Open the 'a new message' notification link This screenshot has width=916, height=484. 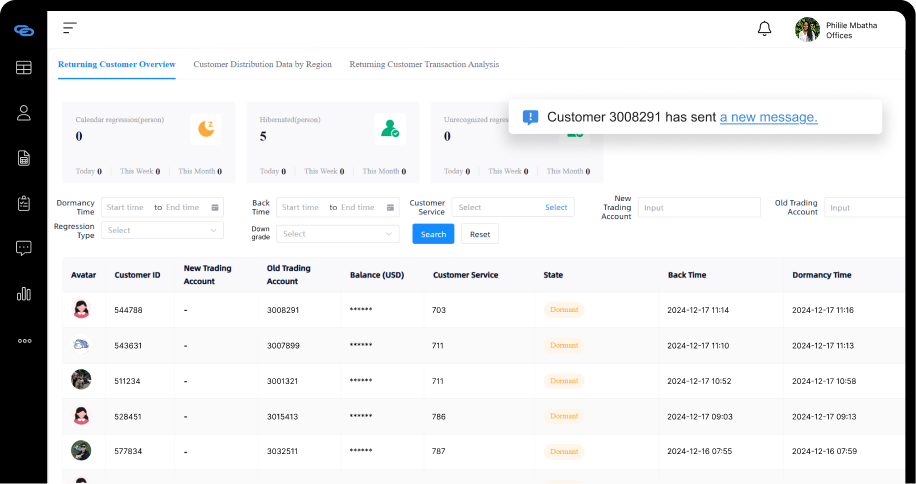pyautogui.click(x=768, y=117)
